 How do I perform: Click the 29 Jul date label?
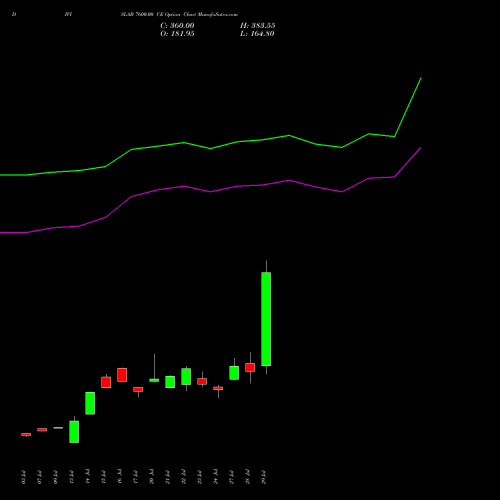(x=264, y=477)
